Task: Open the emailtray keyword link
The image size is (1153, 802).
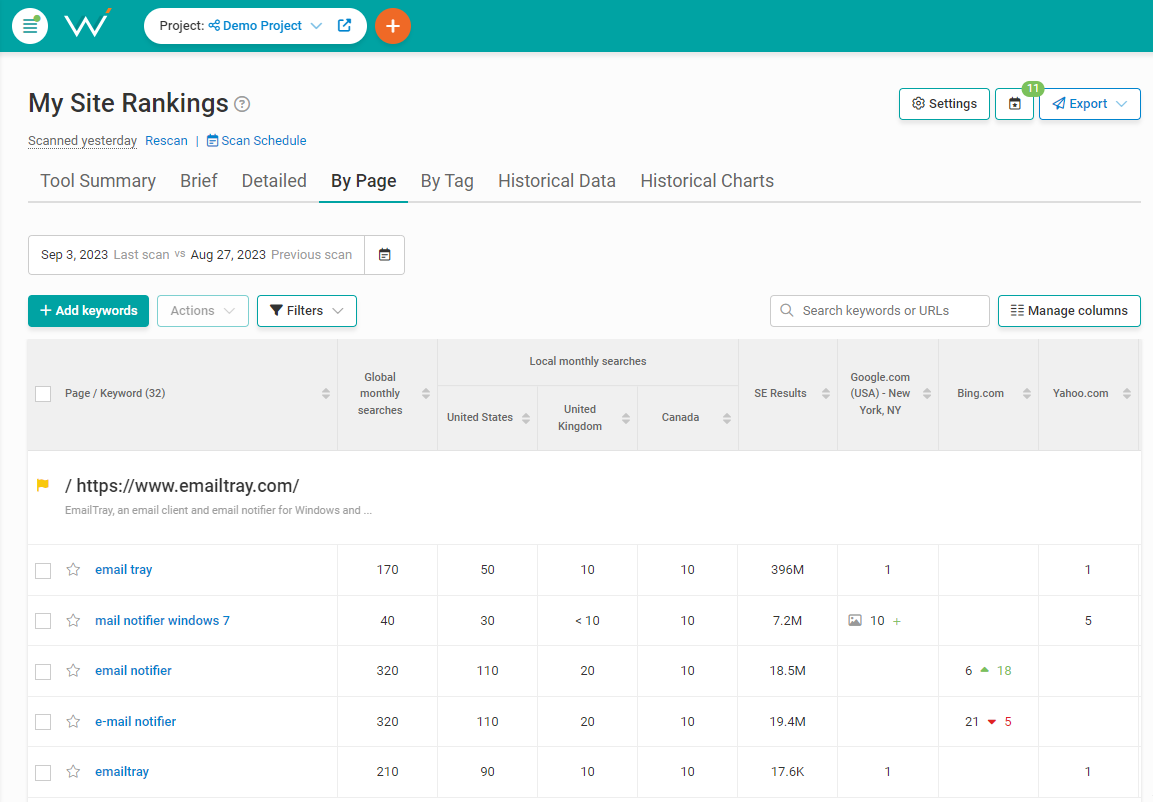Action: tap(122, 772)
